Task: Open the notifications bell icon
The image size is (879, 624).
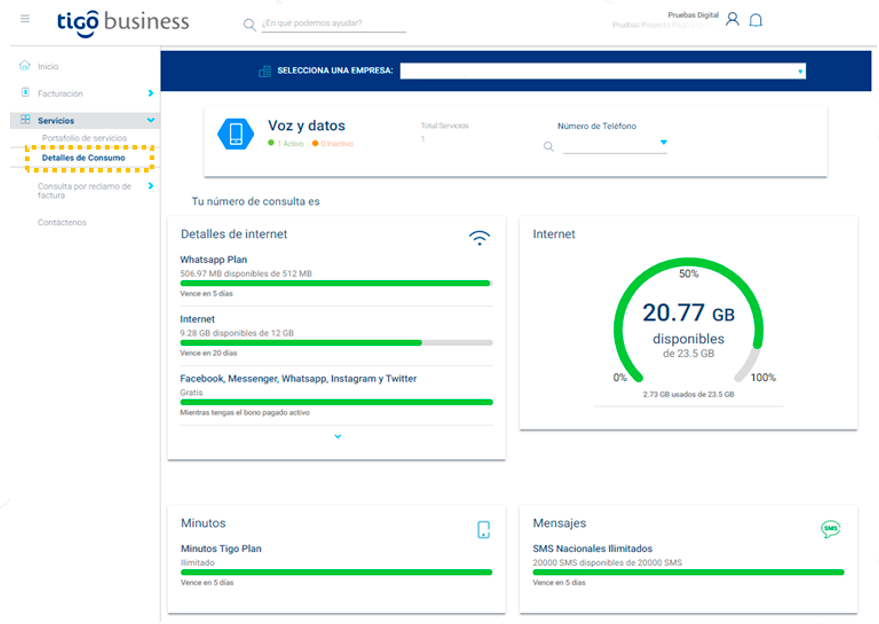Action: [x=756, y=20]
